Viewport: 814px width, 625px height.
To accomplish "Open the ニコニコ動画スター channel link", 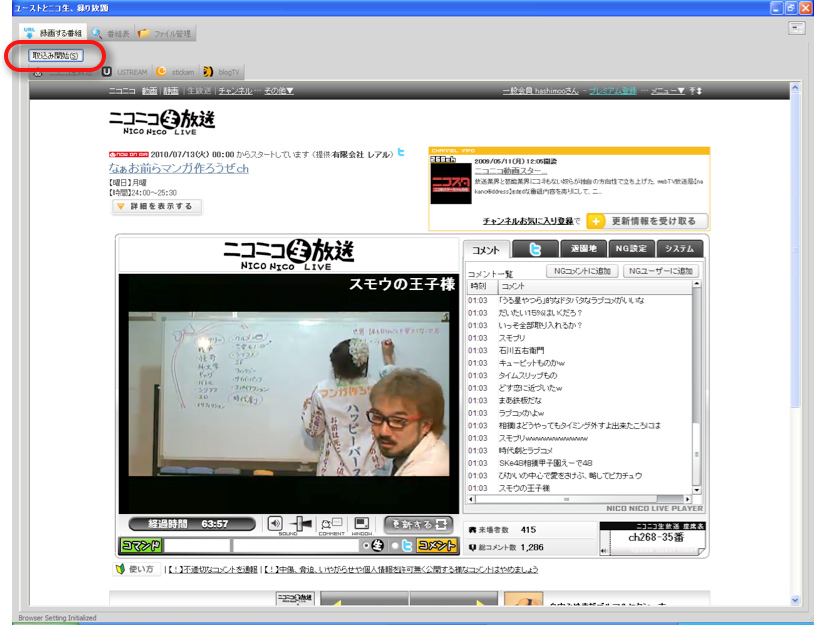I will pyautogui.click(x=511, y=171).
